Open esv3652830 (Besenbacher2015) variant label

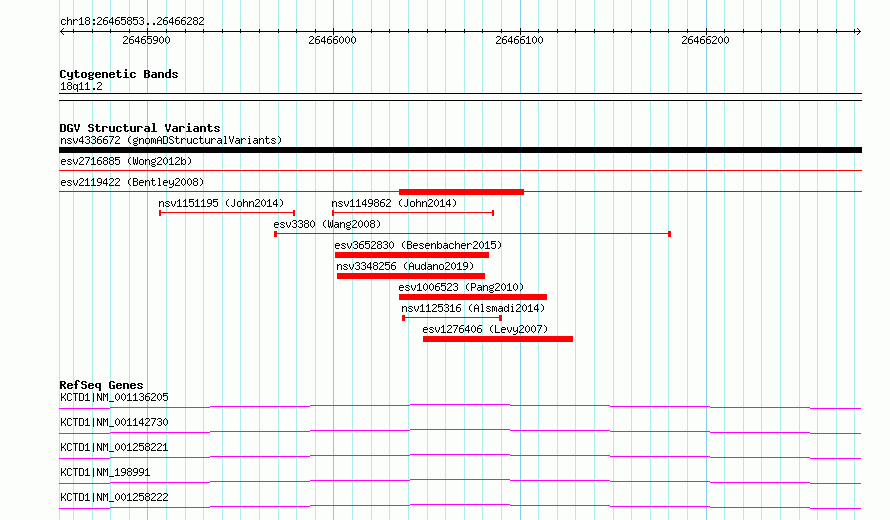coord(418,245)
